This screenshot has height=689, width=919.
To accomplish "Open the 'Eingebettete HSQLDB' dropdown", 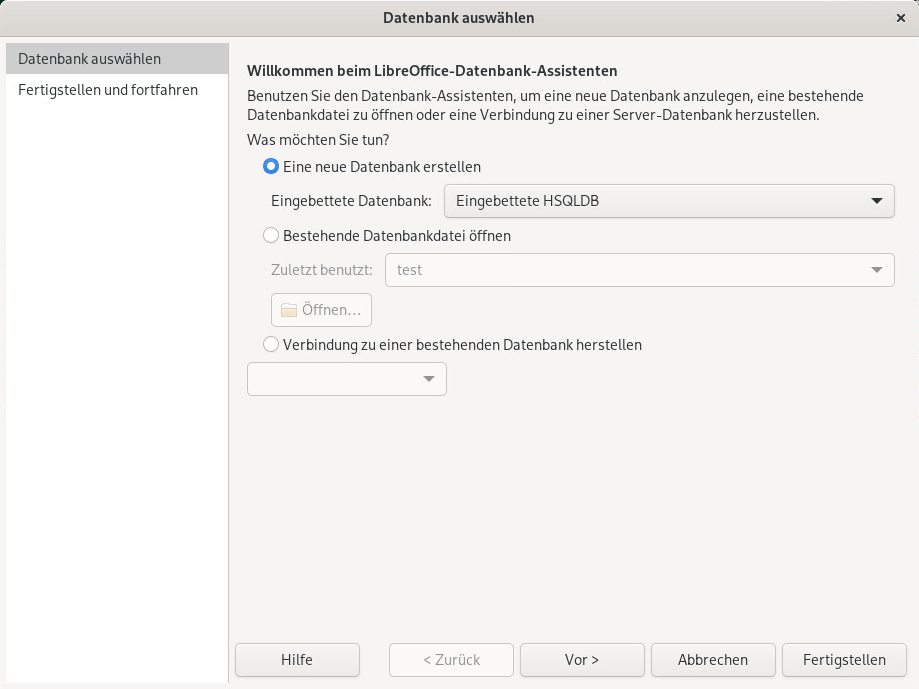I will (669, 201).
